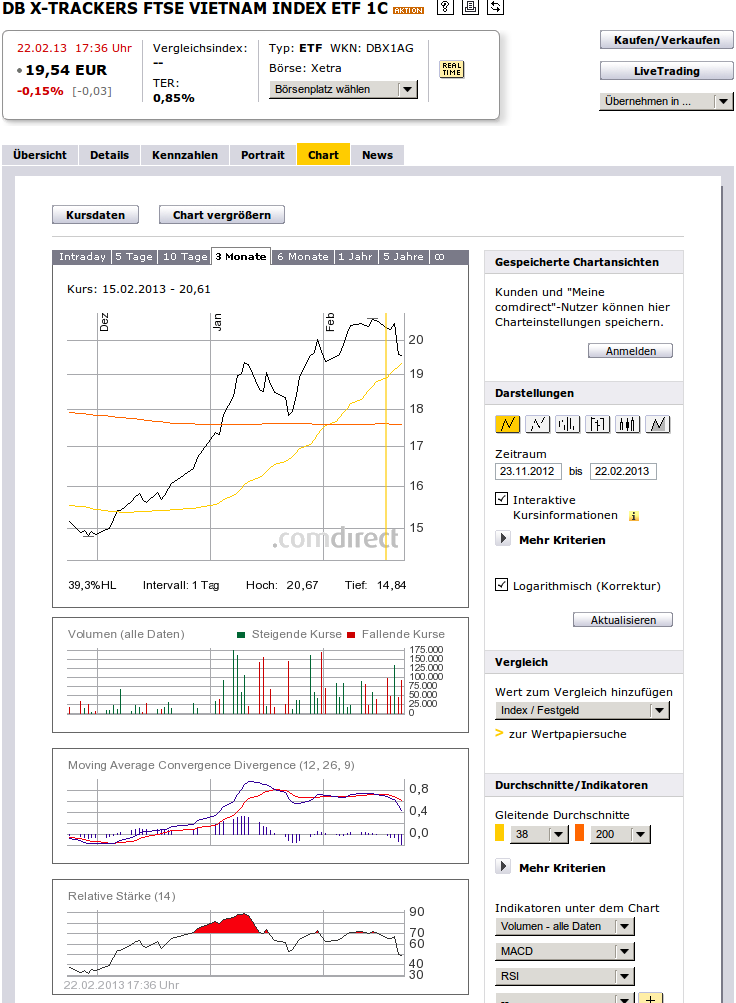Image resolution: width=736 pixels, height=1003 pixels.
Task: Select the dotted line chart style
Action: [x=537, y=424]
